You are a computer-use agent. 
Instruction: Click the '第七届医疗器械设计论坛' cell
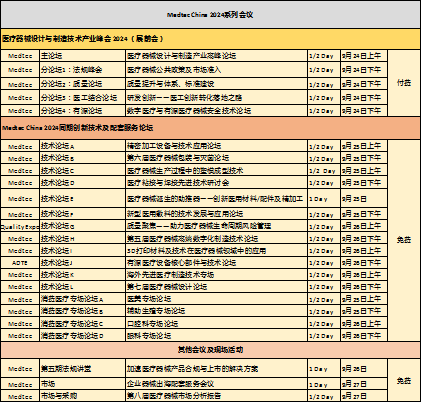click(x=216, y=287)
